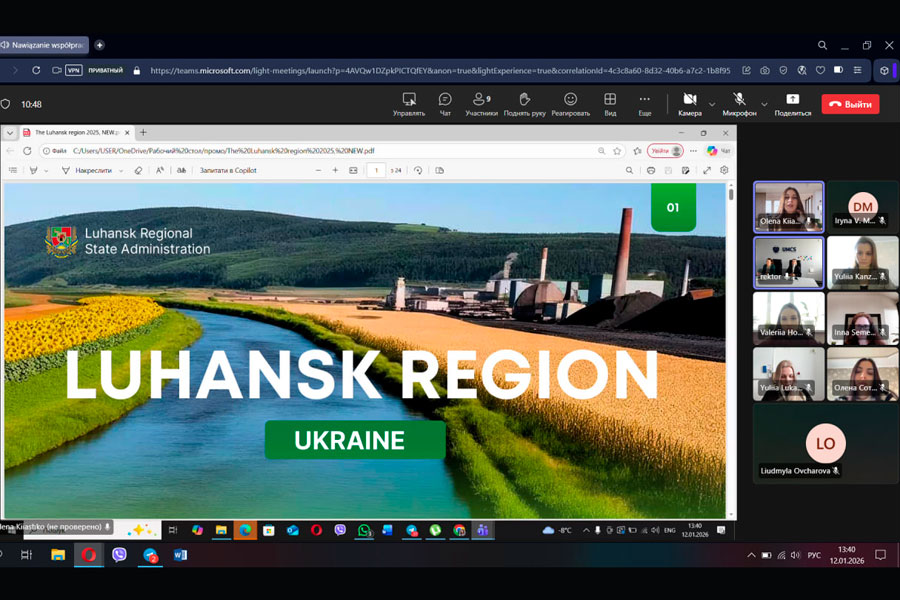Show the participants (Участники) list
900x600 pixels.
[x=481, y=103]
